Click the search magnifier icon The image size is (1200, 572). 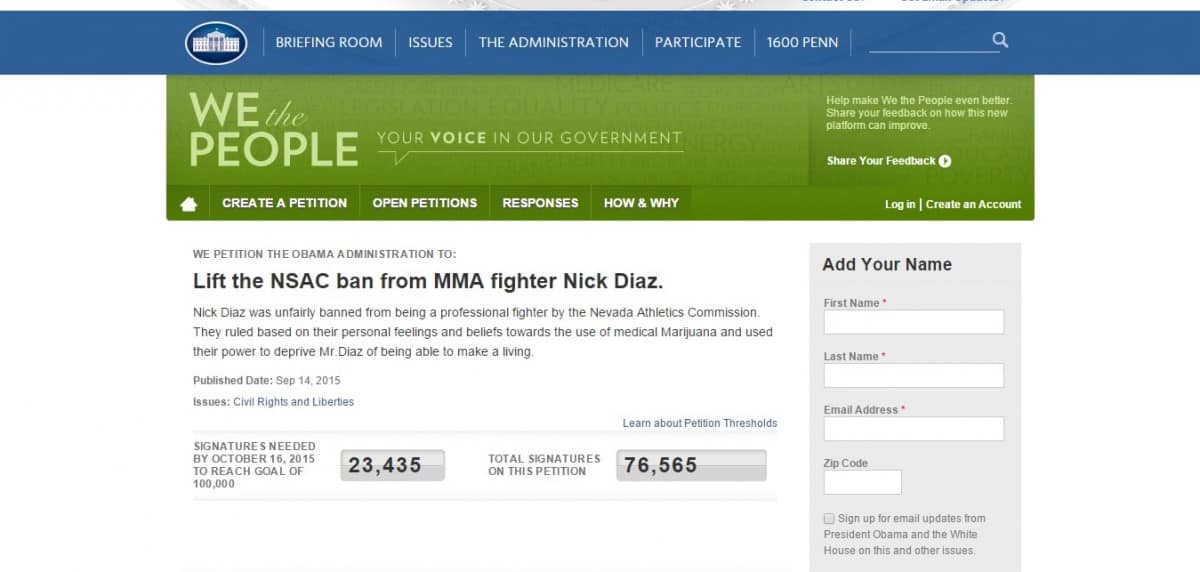(x=1000, y=40)
